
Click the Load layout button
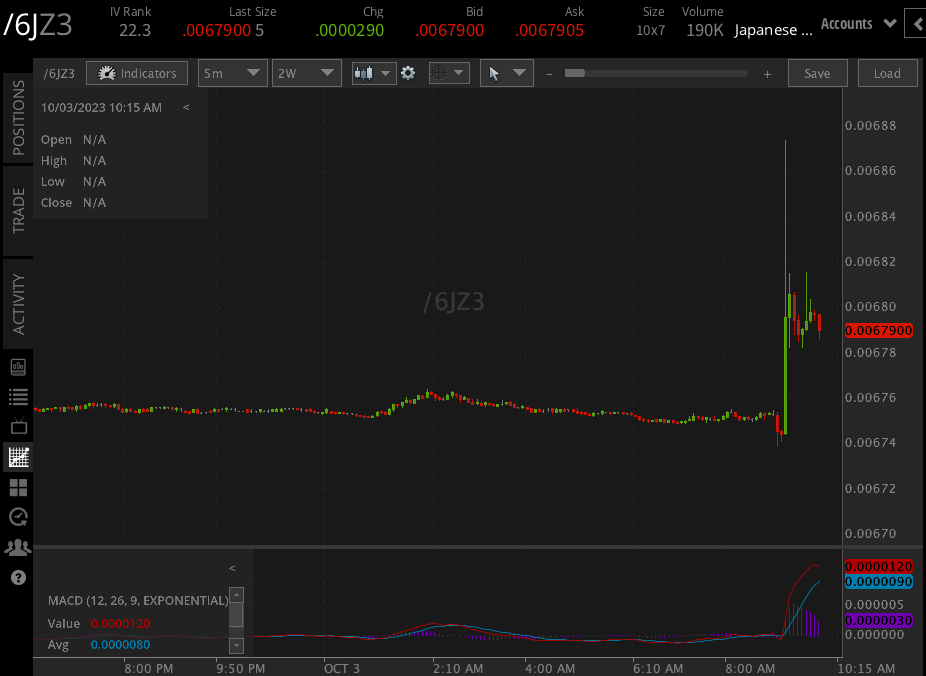[887, 72]
